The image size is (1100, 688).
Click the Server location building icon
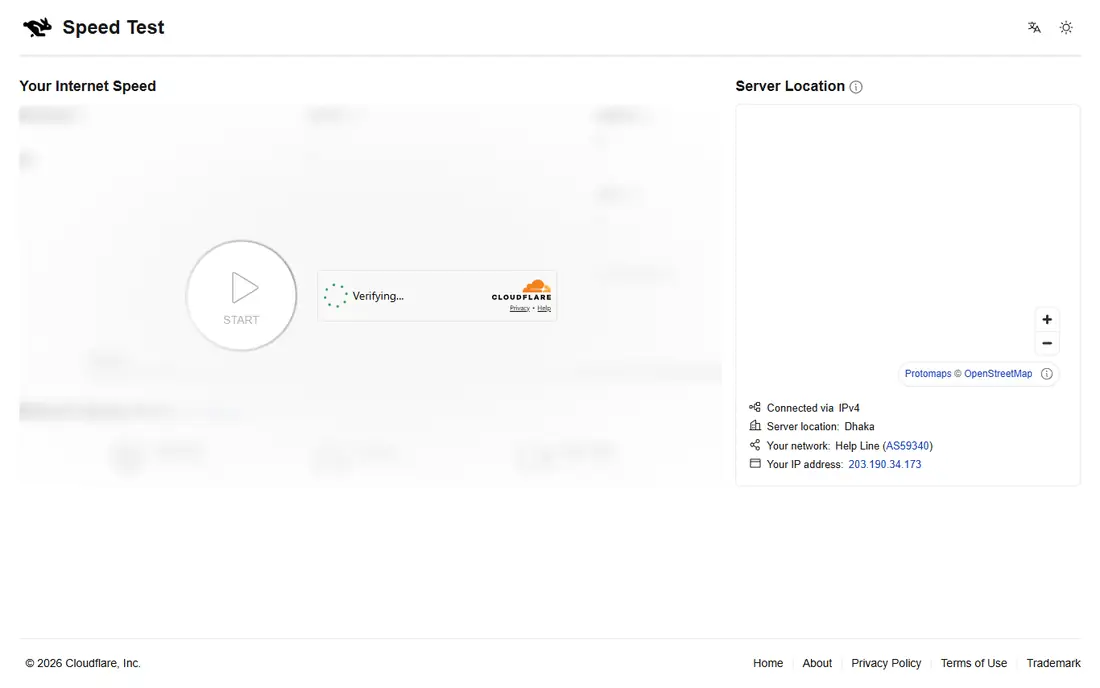755,426
